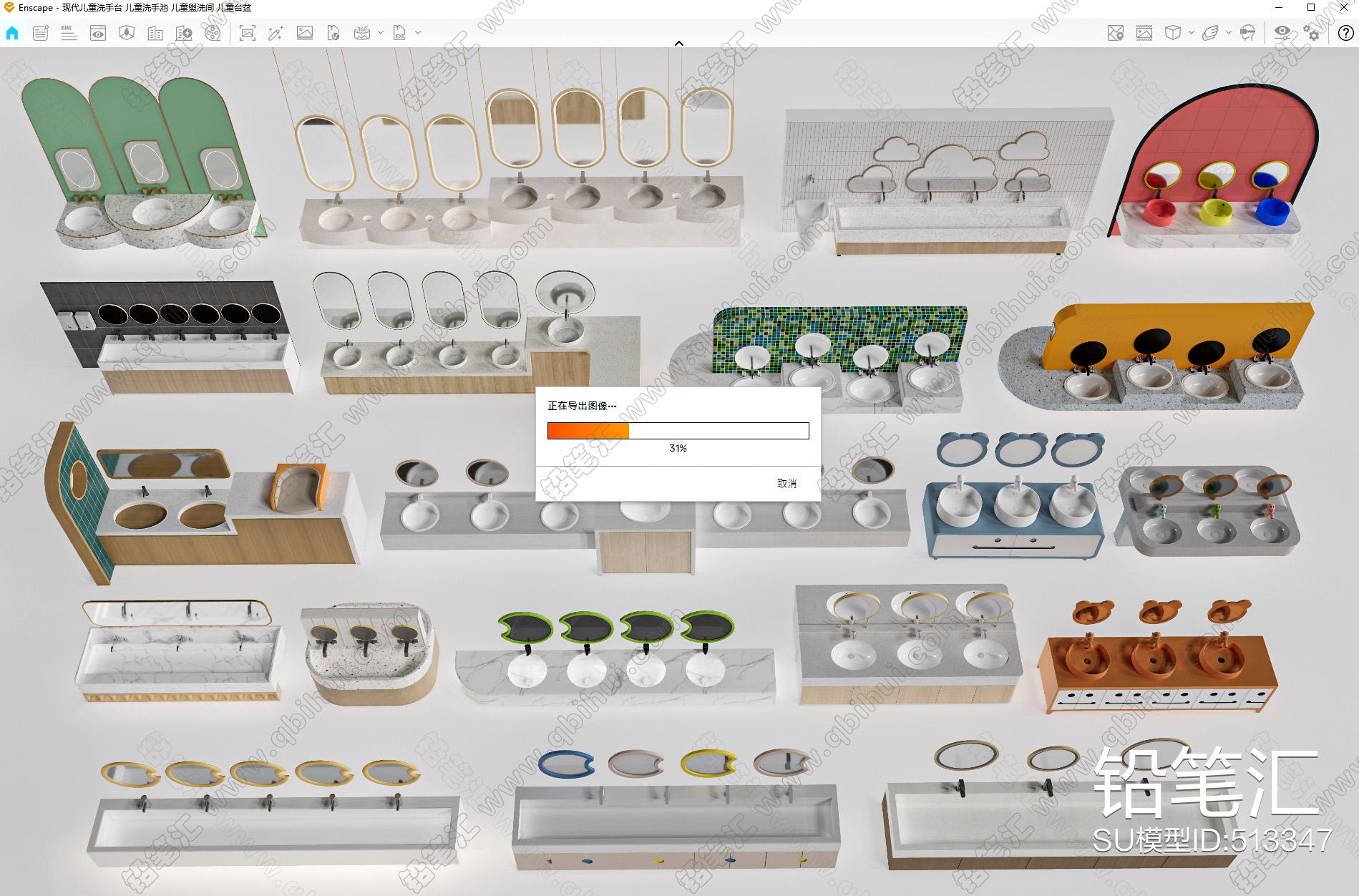Click the orange export progress bar

(678, 431)
